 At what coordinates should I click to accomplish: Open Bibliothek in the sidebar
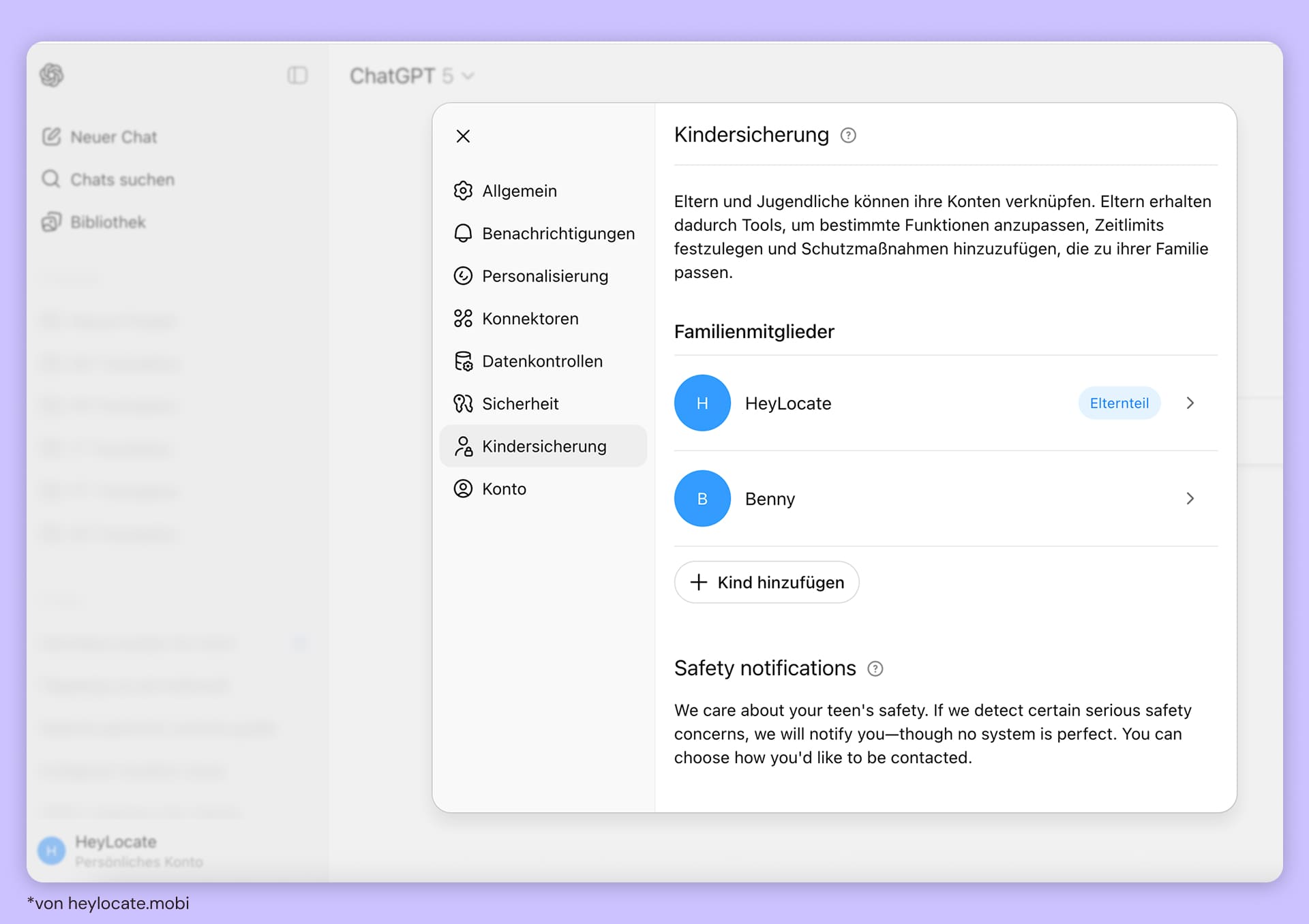(x=94, y=222)
